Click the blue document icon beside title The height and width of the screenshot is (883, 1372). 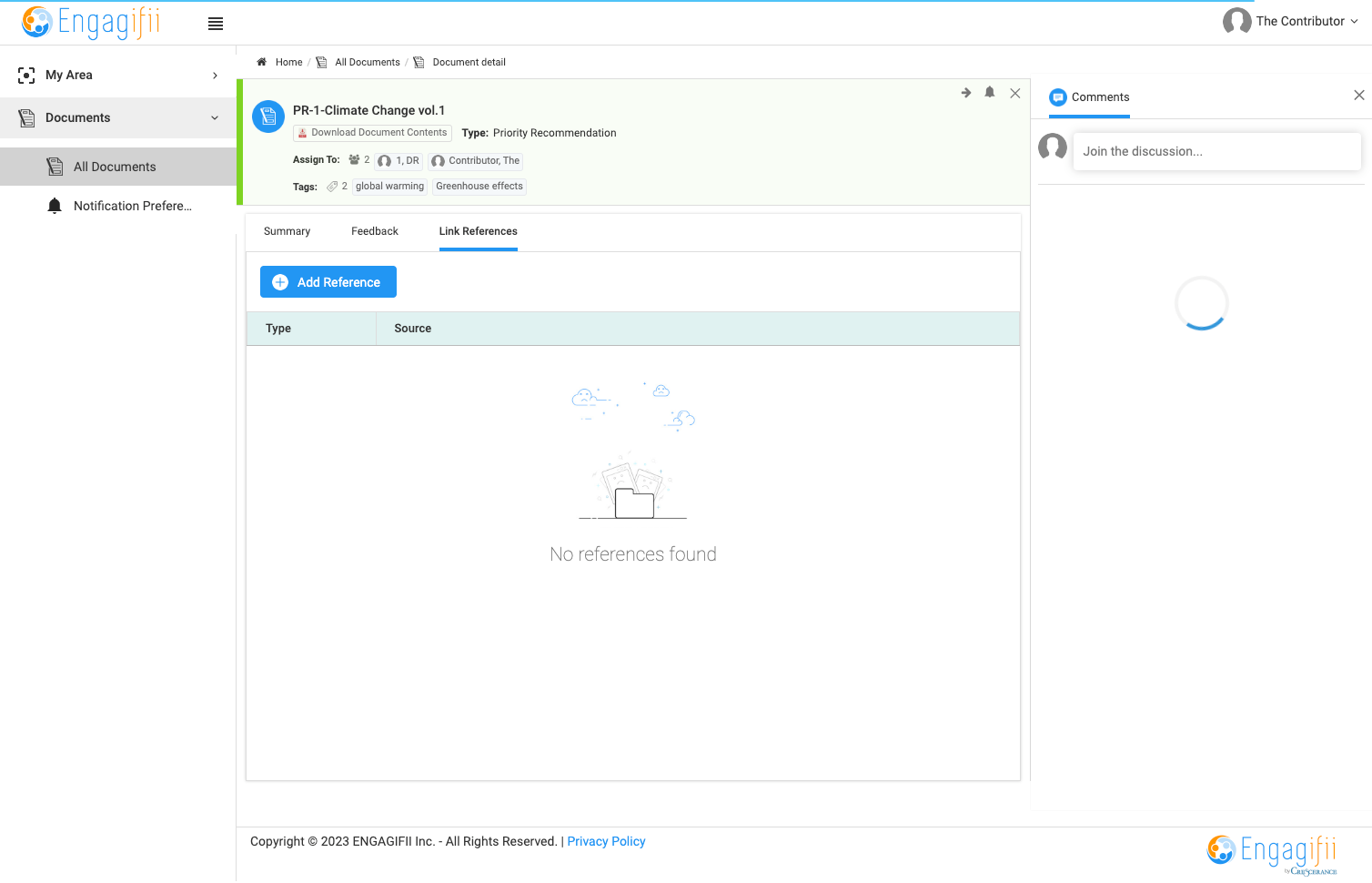268,117
